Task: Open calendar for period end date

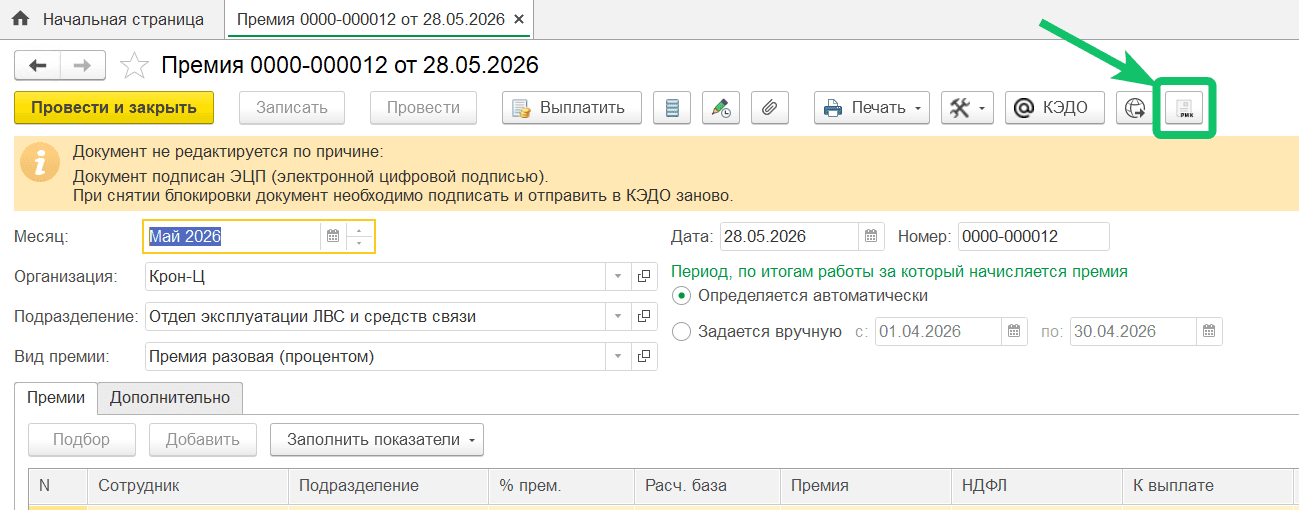Action: coord(1209,332)
